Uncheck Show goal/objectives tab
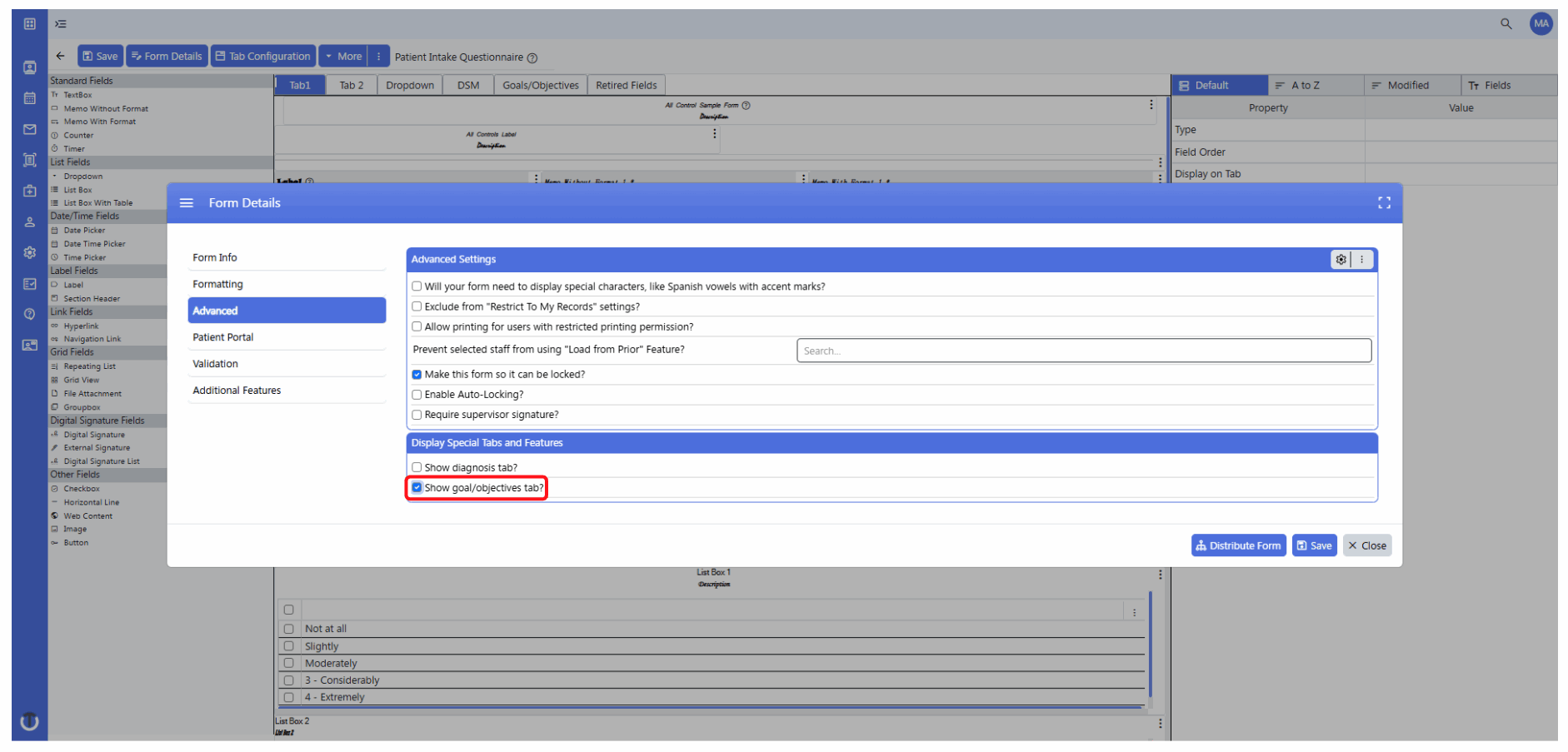This screenshot has height=752, width=1568. pos(417,488)
